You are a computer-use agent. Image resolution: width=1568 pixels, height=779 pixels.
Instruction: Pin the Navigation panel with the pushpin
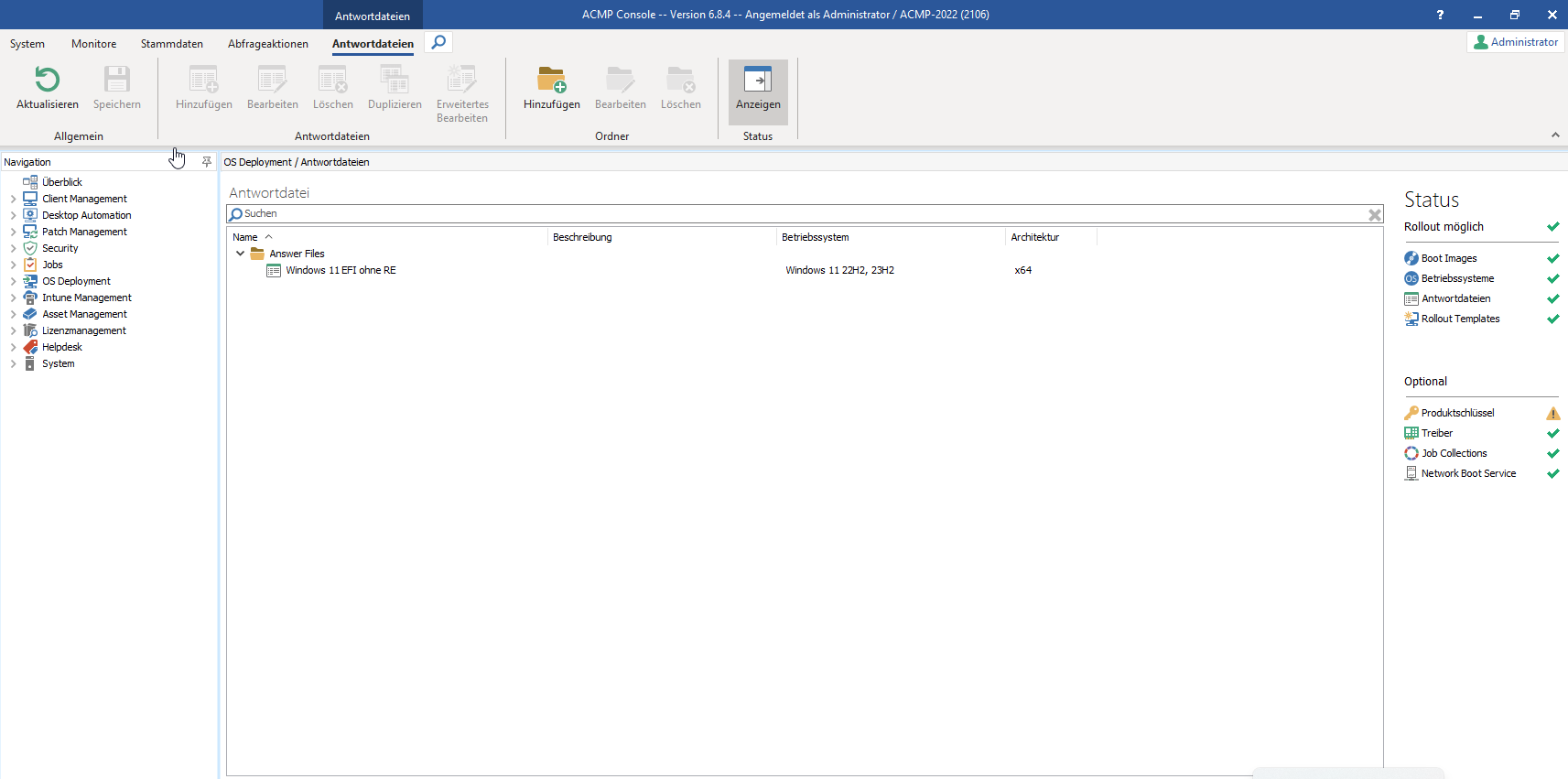point(207,162)
